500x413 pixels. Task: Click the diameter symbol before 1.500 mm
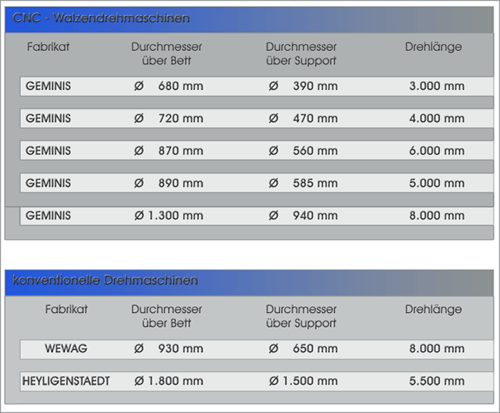274,381
